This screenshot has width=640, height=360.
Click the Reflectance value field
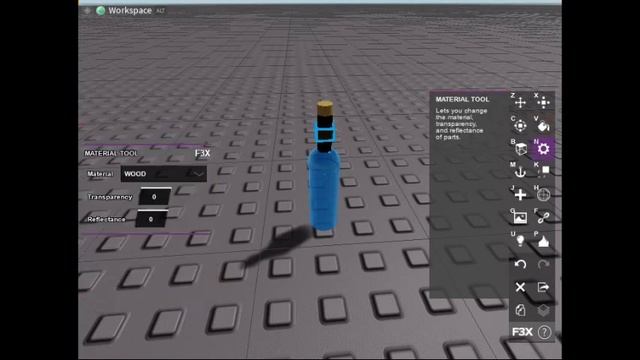coord(151,219)
